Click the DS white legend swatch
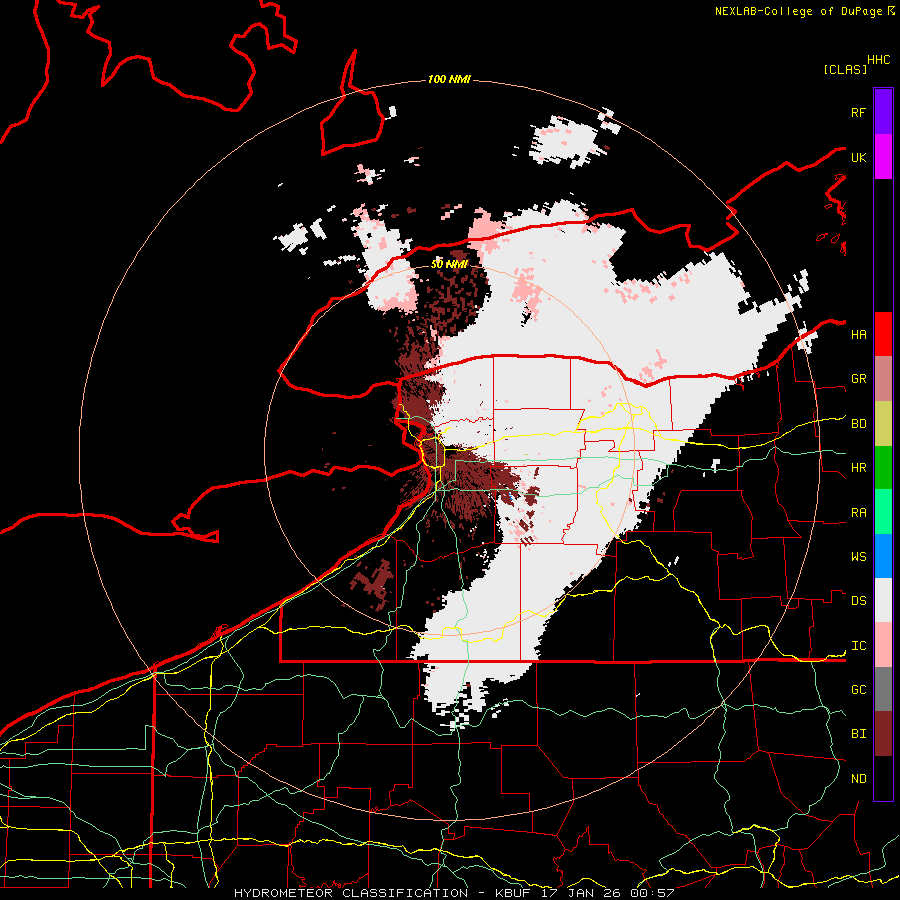 (x=883, y=600)
